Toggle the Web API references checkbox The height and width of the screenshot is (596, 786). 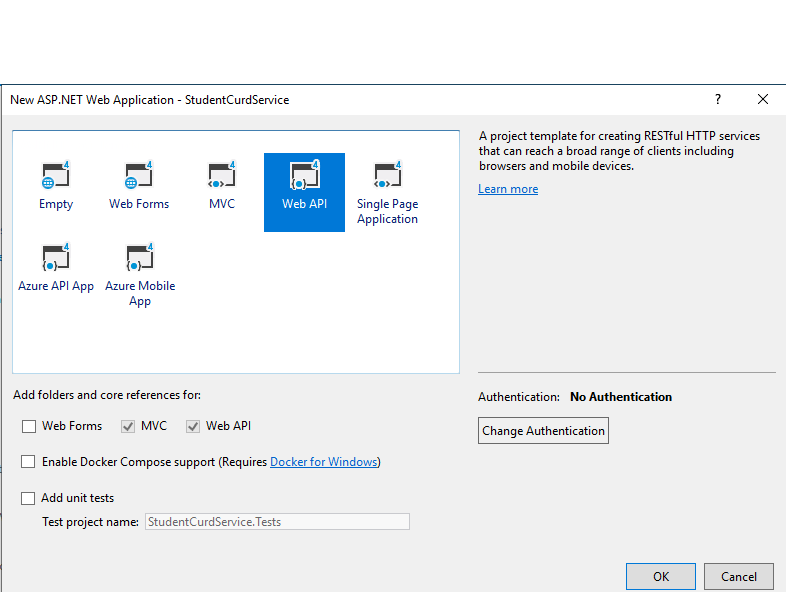pyautogui.click(x=193, y=426)
